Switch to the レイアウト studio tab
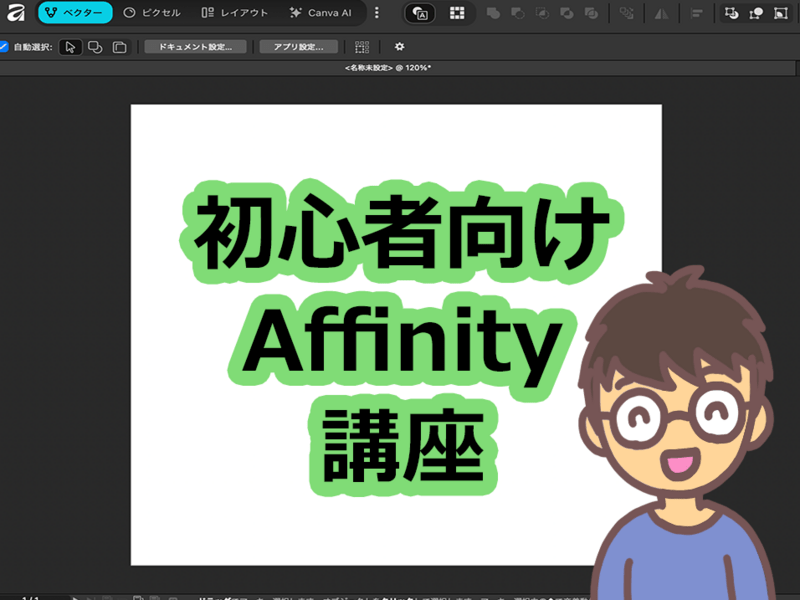Viewport: 800px width, 600px height. pyautogui.click(x=234, y=13)
